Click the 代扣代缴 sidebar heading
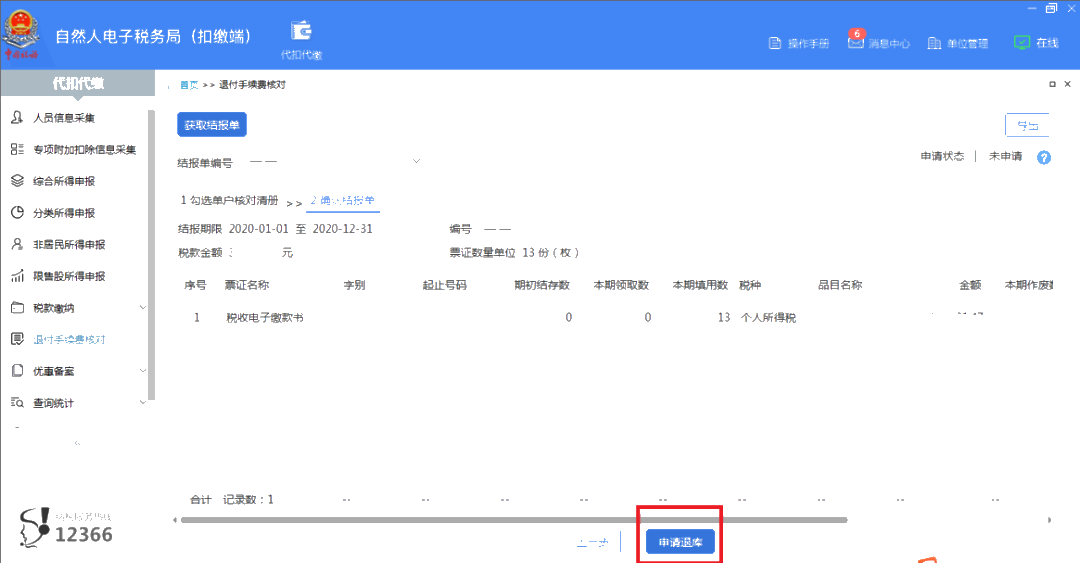Screen dimensions: 1080x563 click(x=78, y=83)
